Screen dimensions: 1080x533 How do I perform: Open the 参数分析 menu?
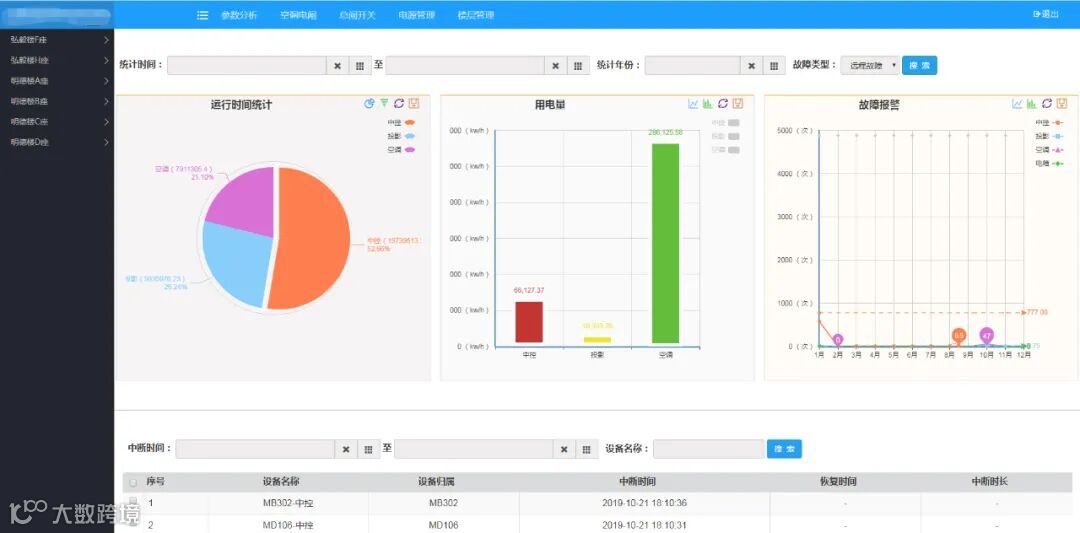coord(238,15)
